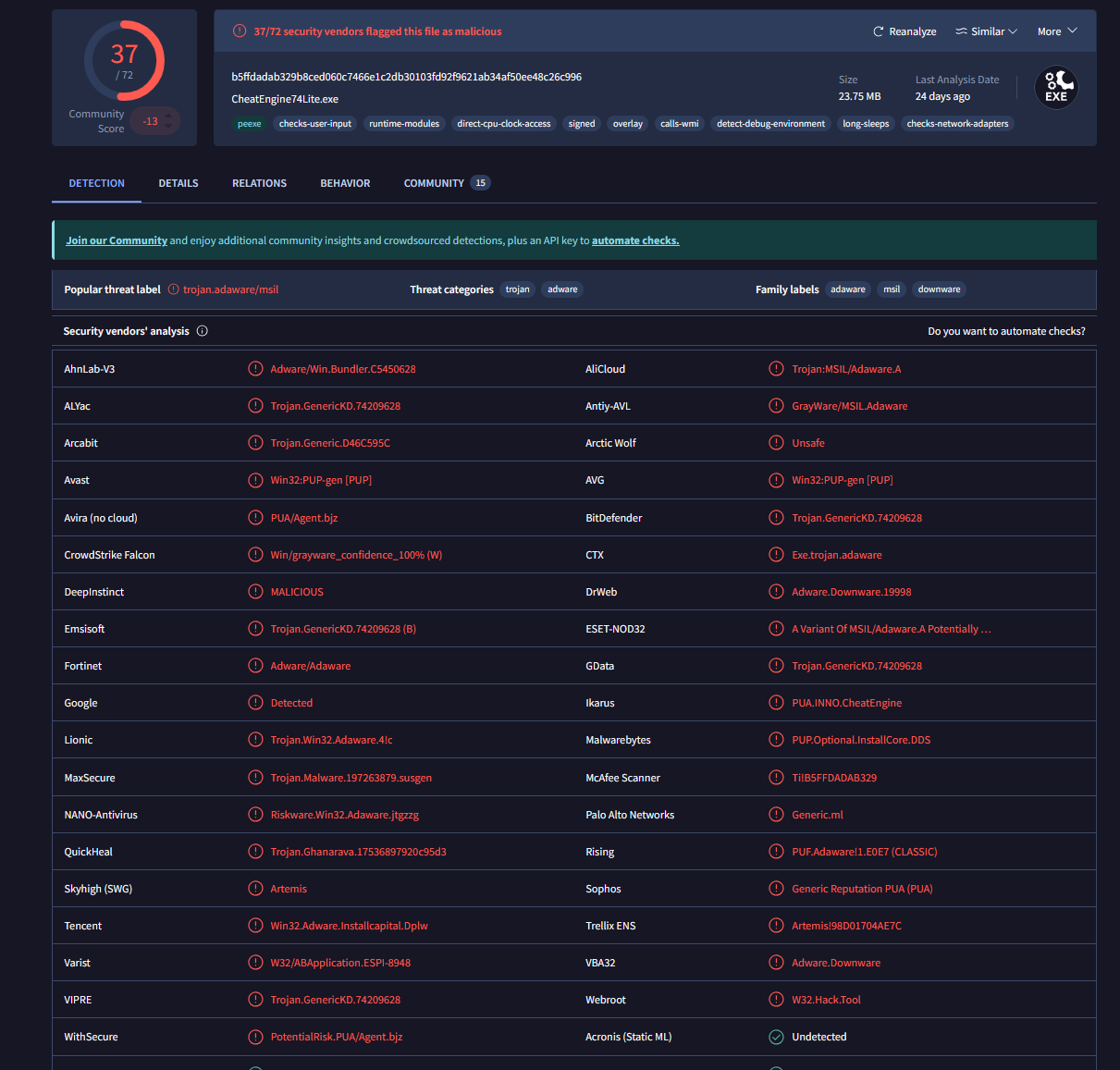Click alert icon in AhnLab-V3 row
This screenshot has width=1120, height=1070.
[255, 368]
